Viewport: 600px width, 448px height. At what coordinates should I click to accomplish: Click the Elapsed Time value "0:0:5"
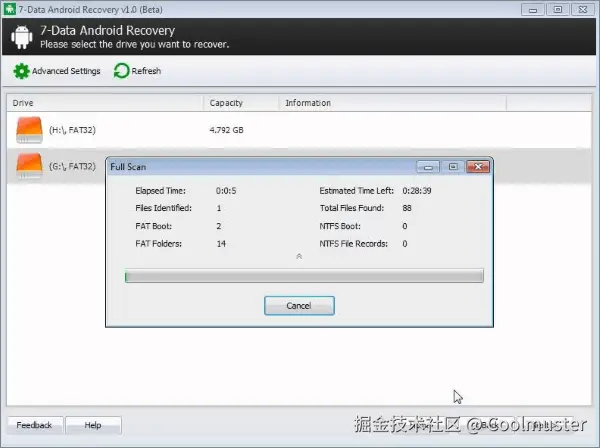click(x=226, y=191)
